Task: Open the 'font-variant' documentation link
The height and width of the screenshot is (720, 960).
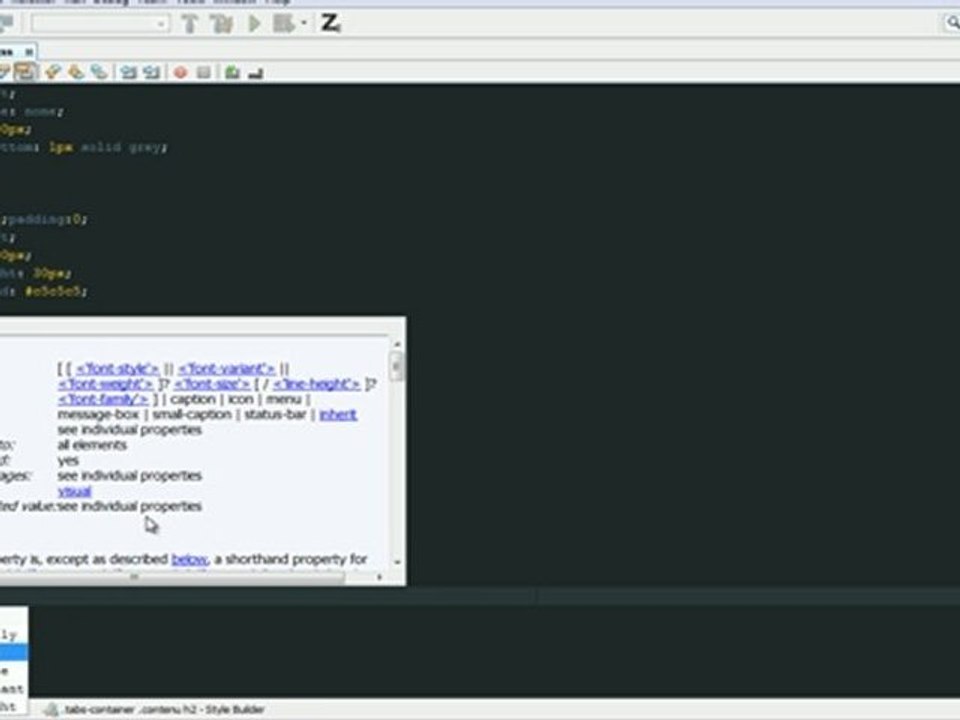Action: 227,369
